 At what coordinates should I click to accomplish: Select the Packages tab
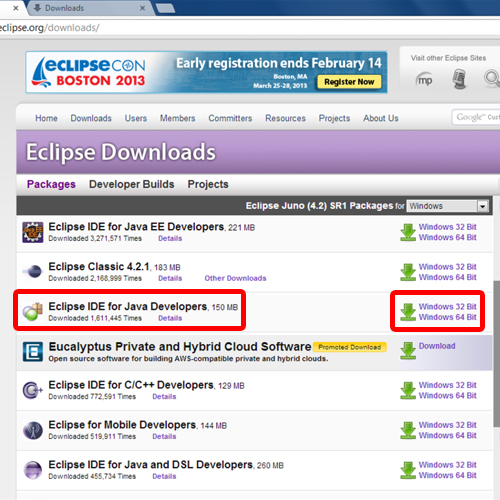[51, 184]
